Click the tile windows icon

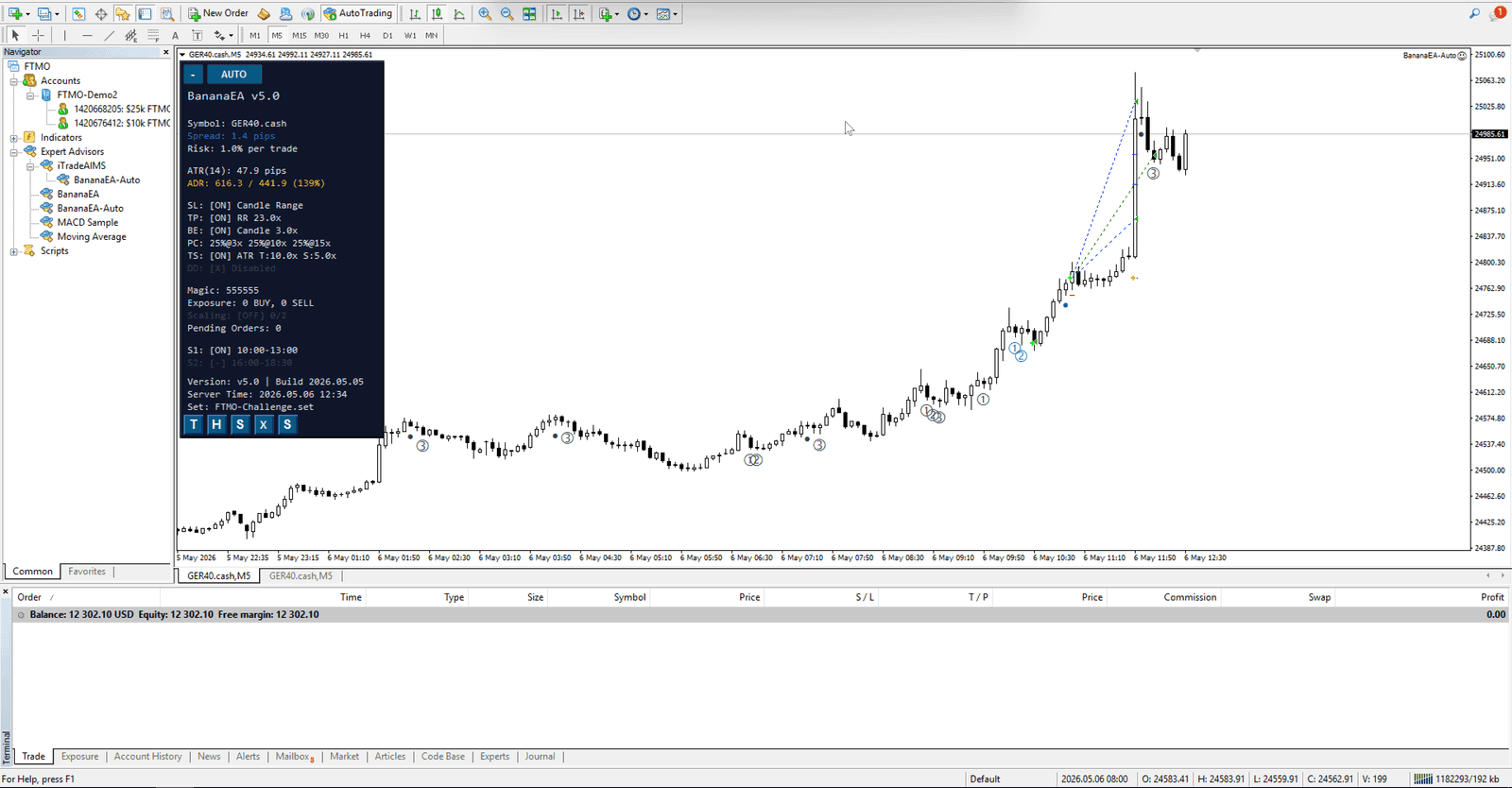pyautogui.click(x=529, y=14)
